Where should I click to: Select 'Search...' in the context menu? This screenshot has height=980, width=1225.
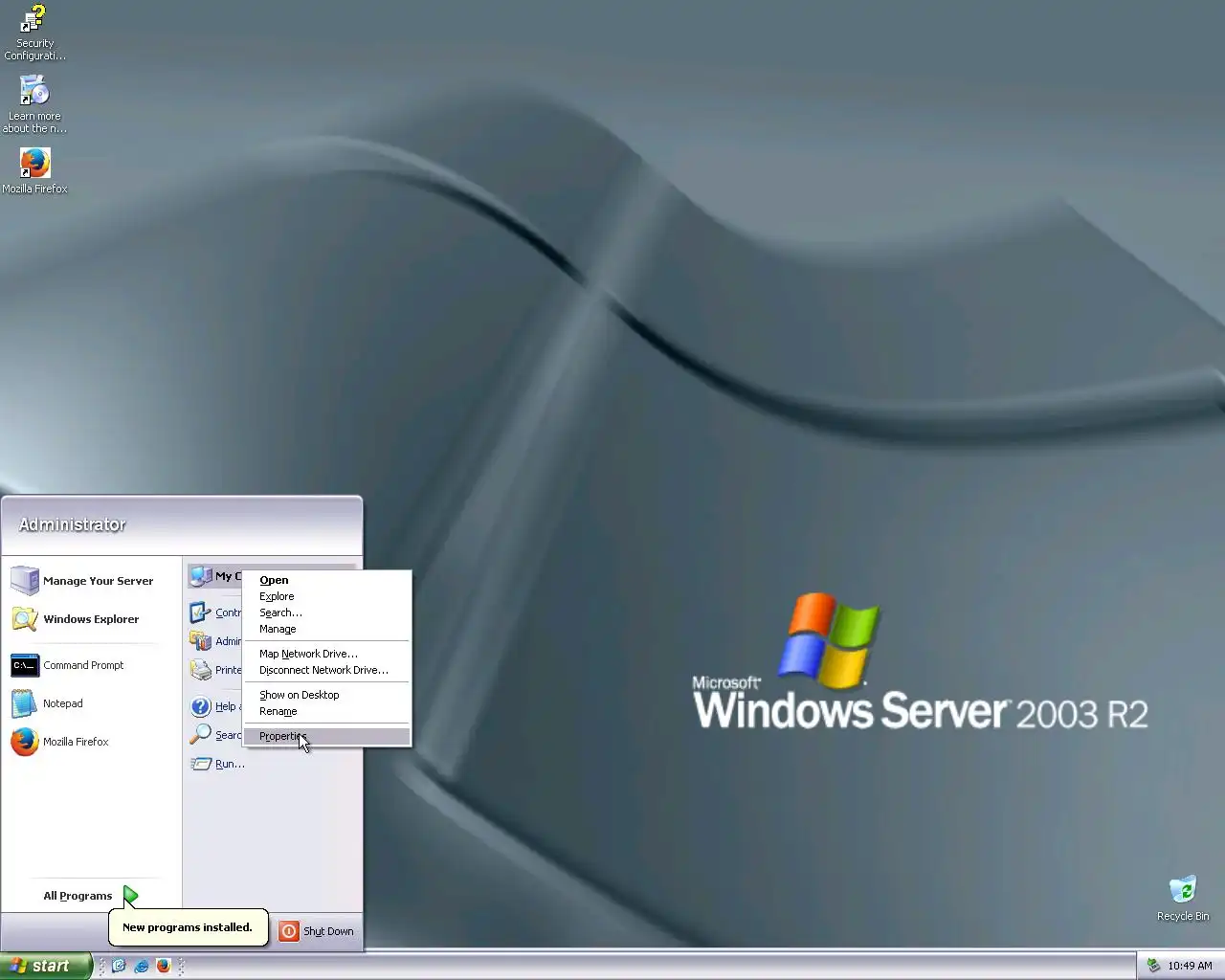pos(326,612)
